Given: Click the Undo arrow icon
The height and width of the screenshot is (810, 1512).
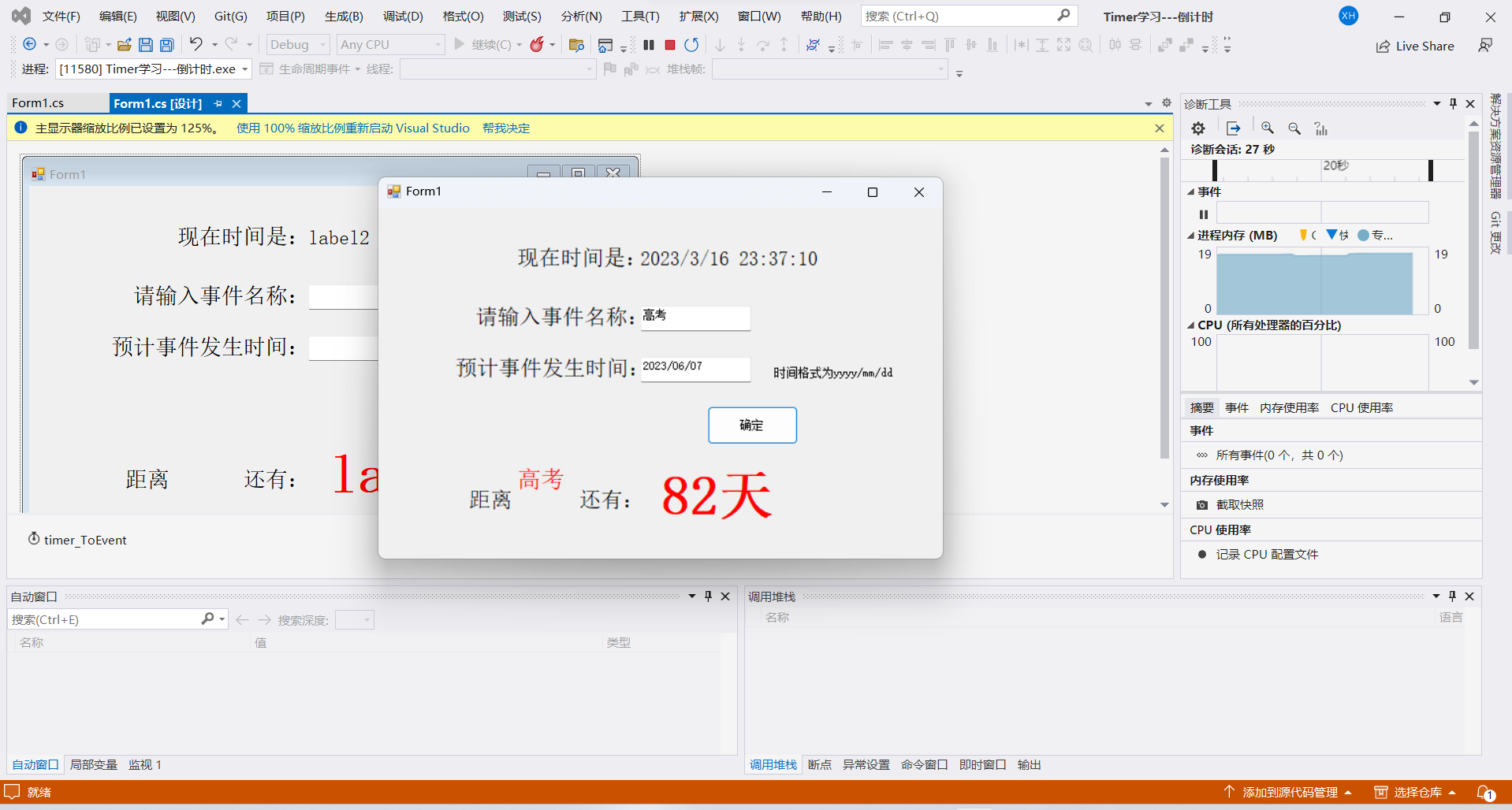Looking at the screenshot, I should pyautogui.click(x=196, y=44).
